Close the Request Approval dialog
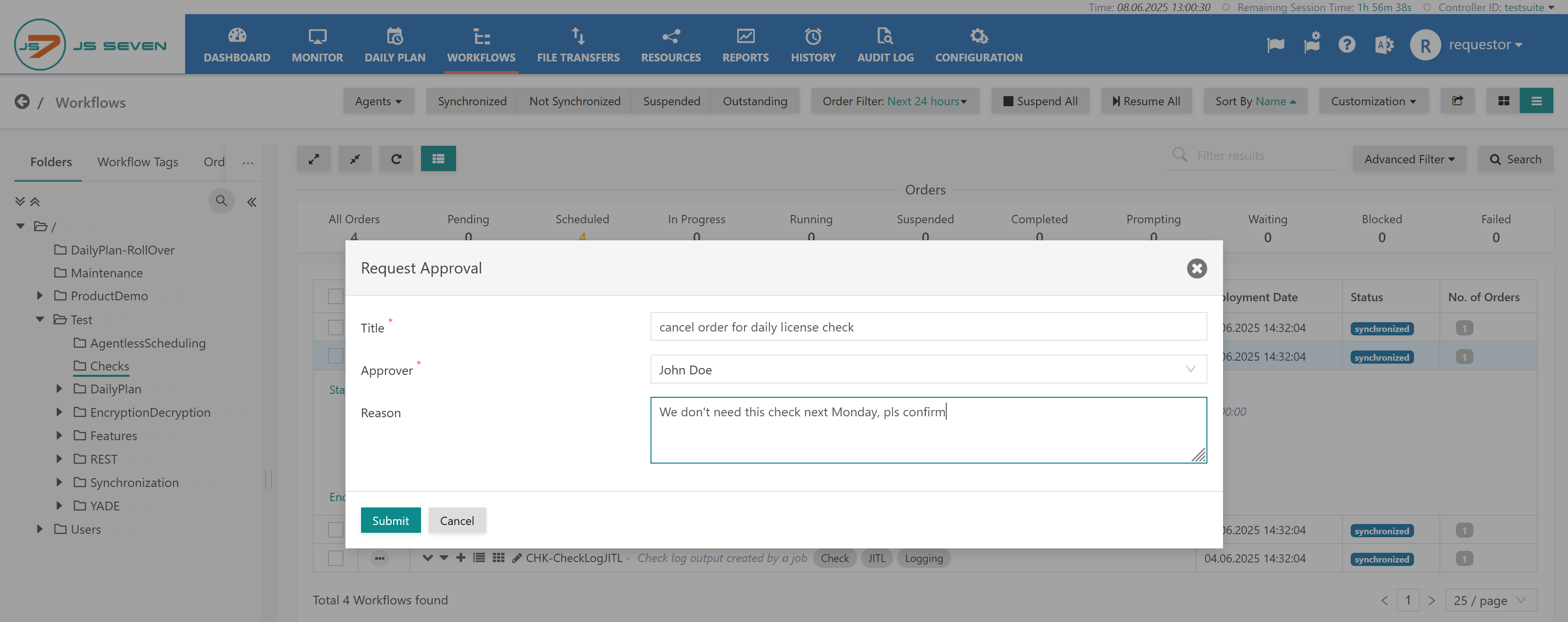This screenshot has height=622, width=1568. click(1196, 269)
